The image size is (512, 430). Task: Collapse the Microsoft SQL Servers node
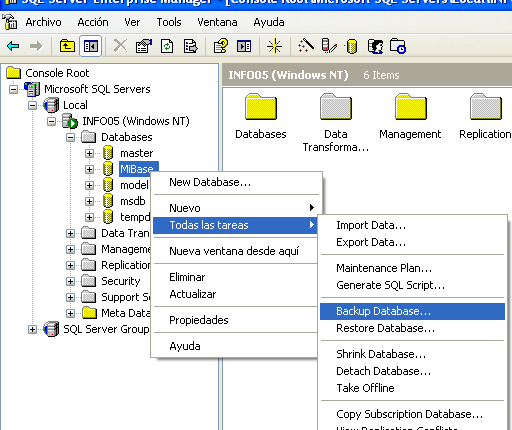pos(13,89)
